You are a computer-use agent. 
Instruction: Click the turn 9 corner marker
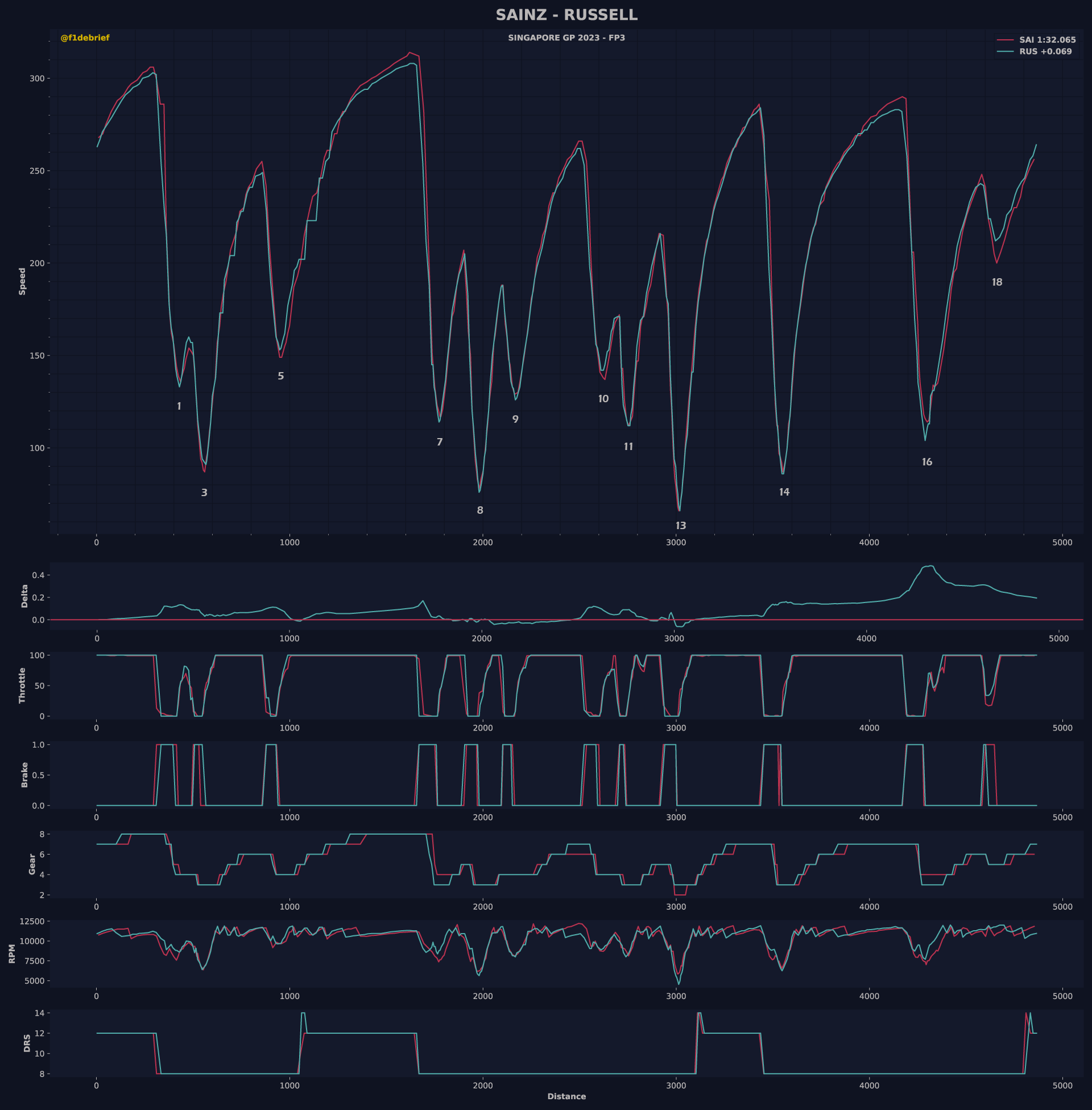click(x=515, y=419)
